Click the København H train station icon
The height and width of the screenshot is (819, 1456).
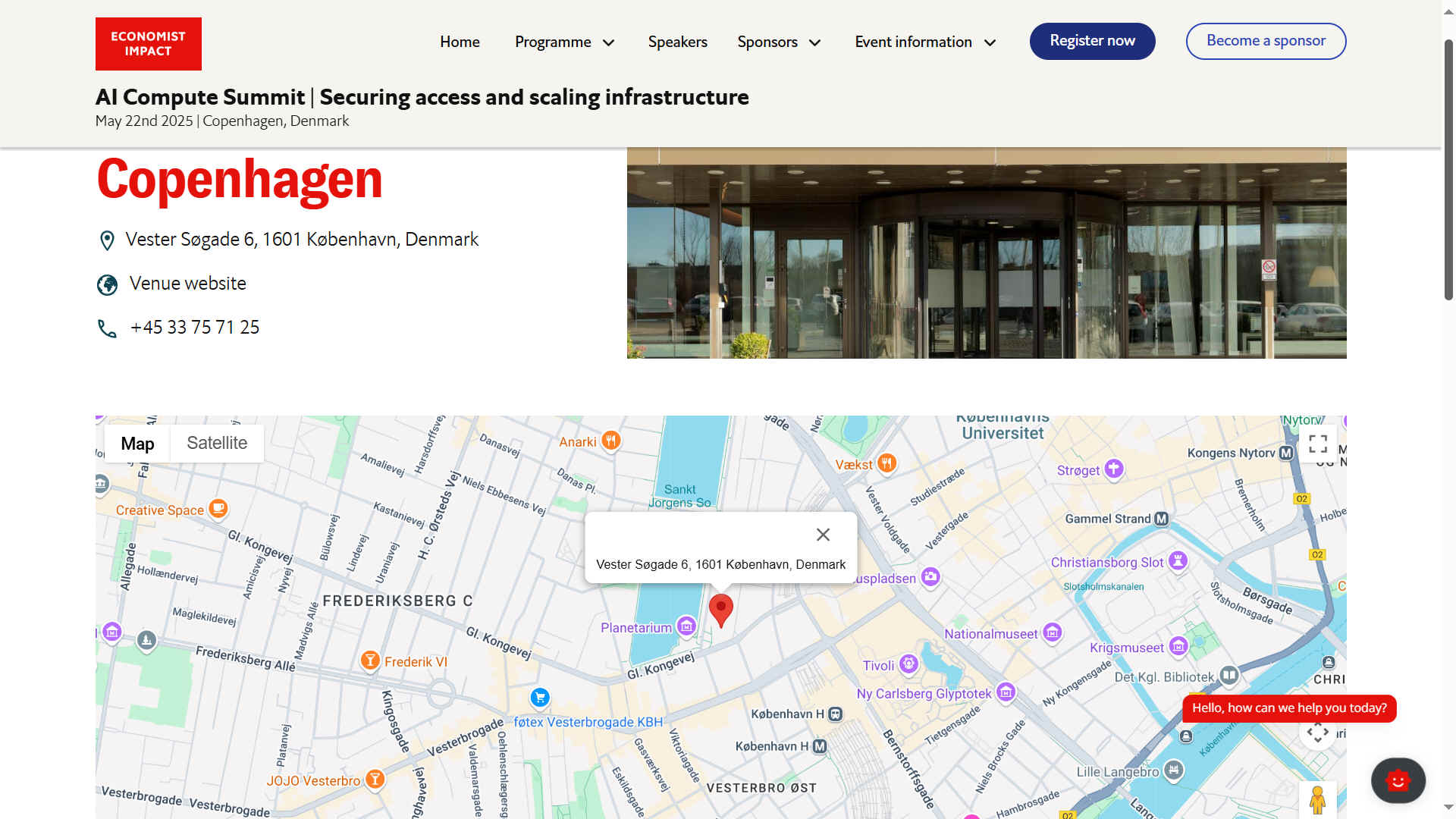[x=835, y=714]
